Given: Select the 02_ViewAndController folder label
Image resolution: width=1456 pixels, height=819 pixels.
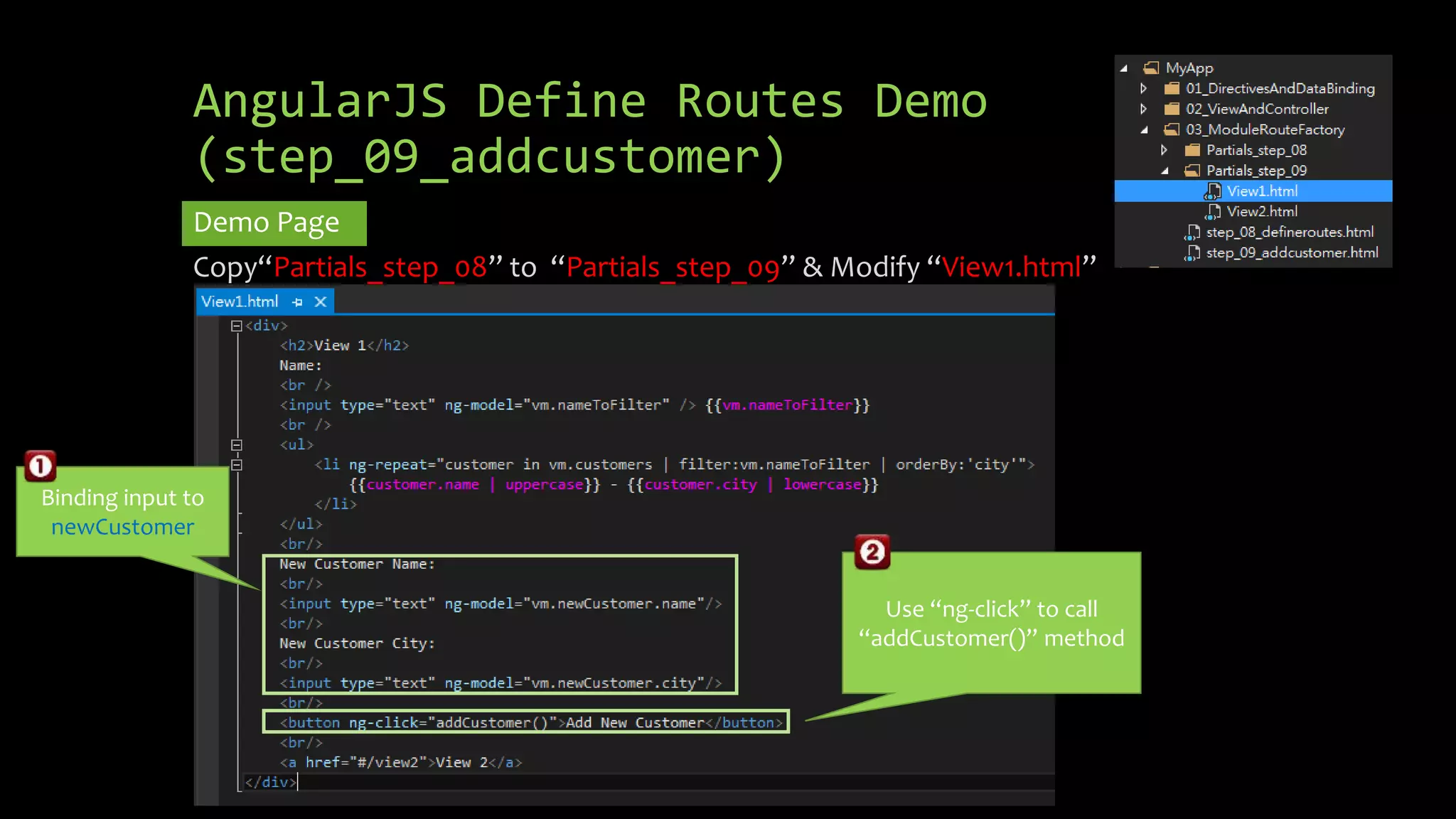Looking at the screenshot, I should 1257,109.
